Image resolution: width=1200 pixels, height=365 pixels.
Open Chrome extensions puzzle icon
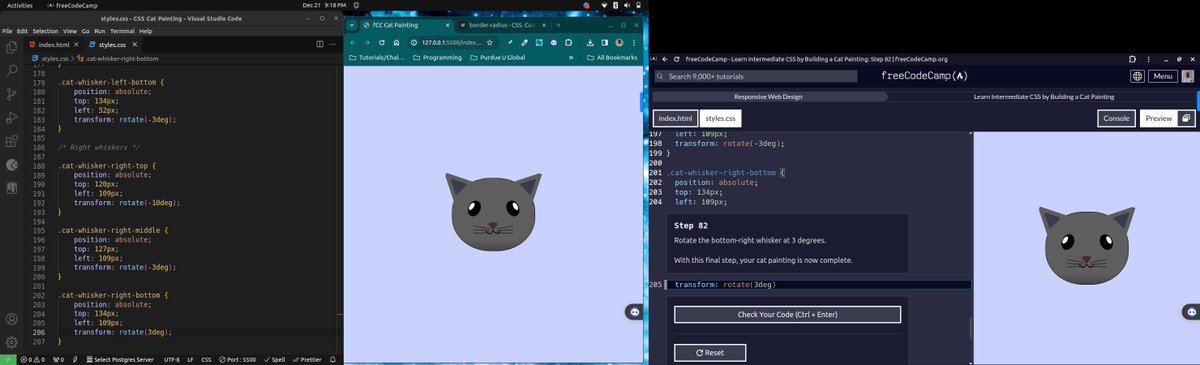click(569, 42)
